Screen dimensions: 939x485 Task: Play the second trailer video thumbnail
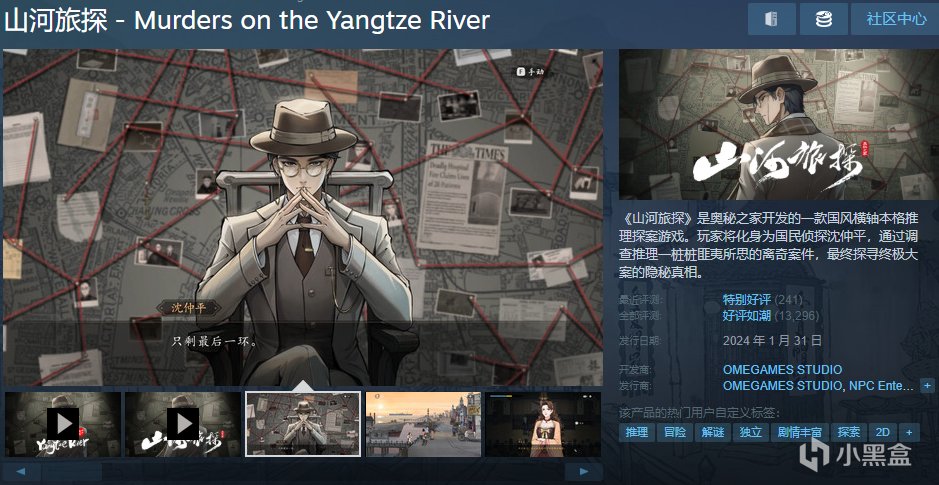coord(183,424)
